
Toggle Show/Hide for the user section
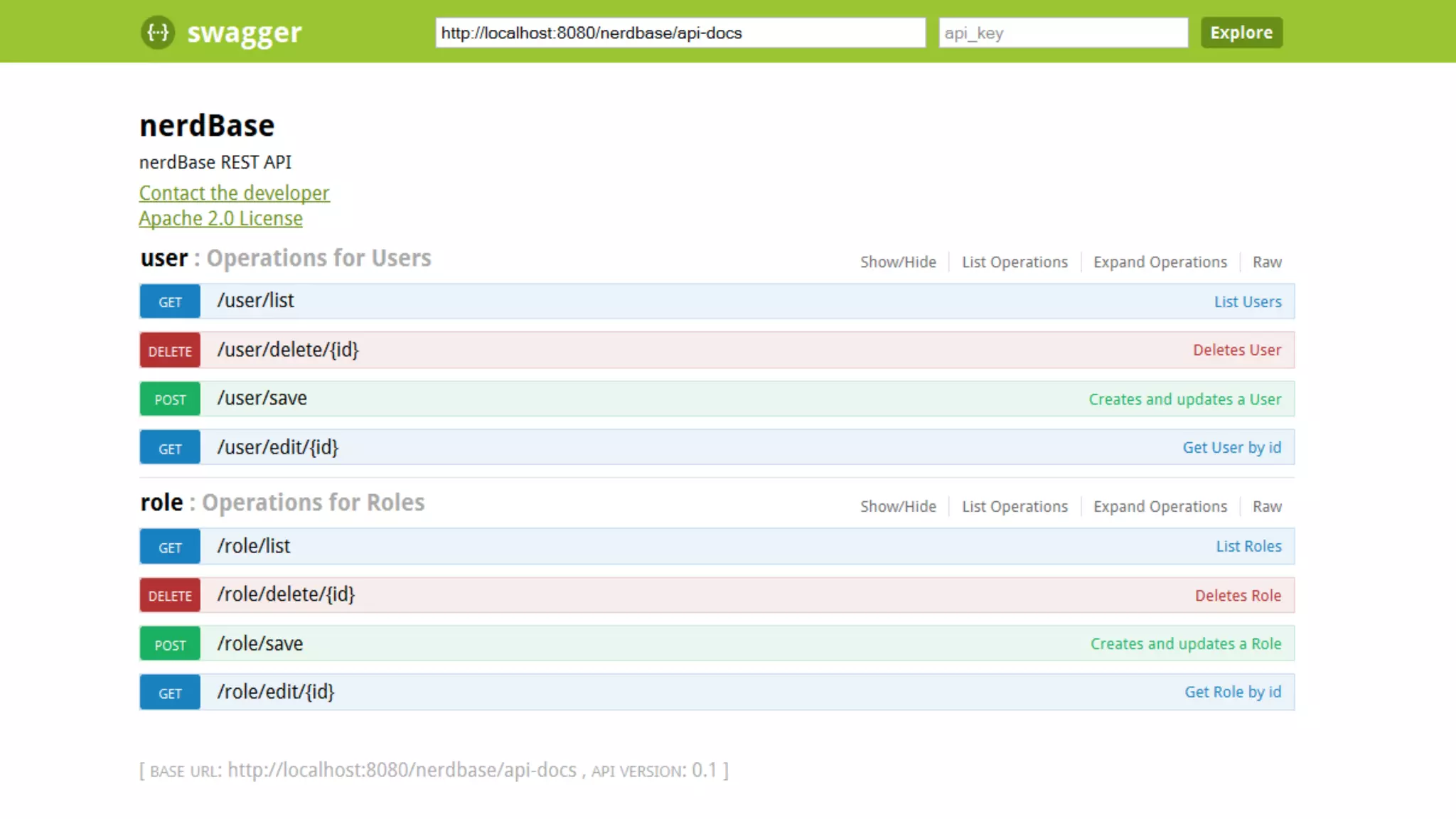pyautogui.click(x=898, y=262)
